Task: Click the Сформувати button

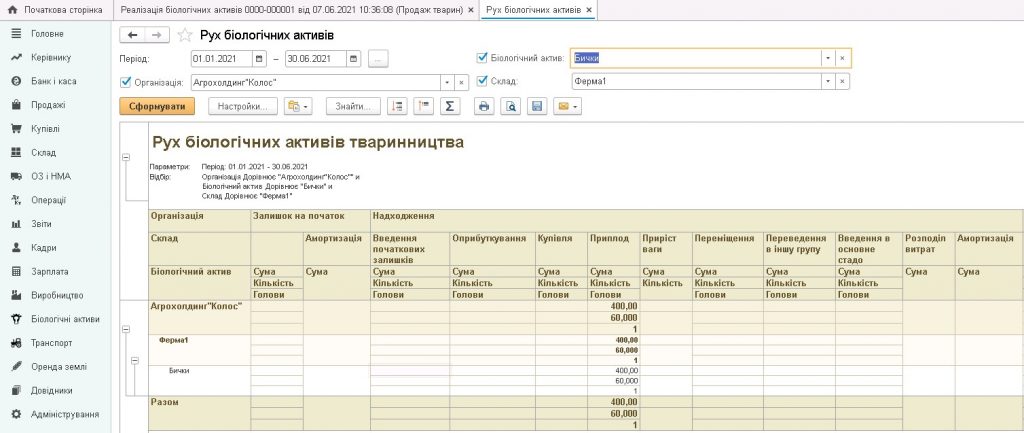Action: (x=157, y=106)
